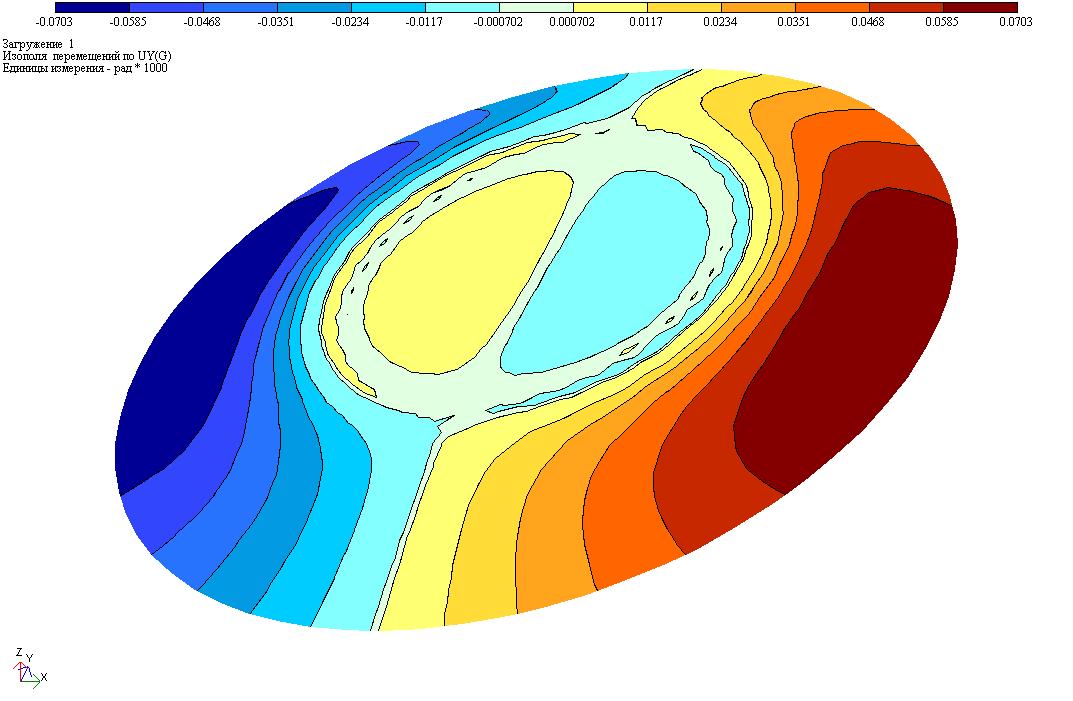
Task: Click the XYZ coordinate axis triad icon
Action: [x=29, y=667]
